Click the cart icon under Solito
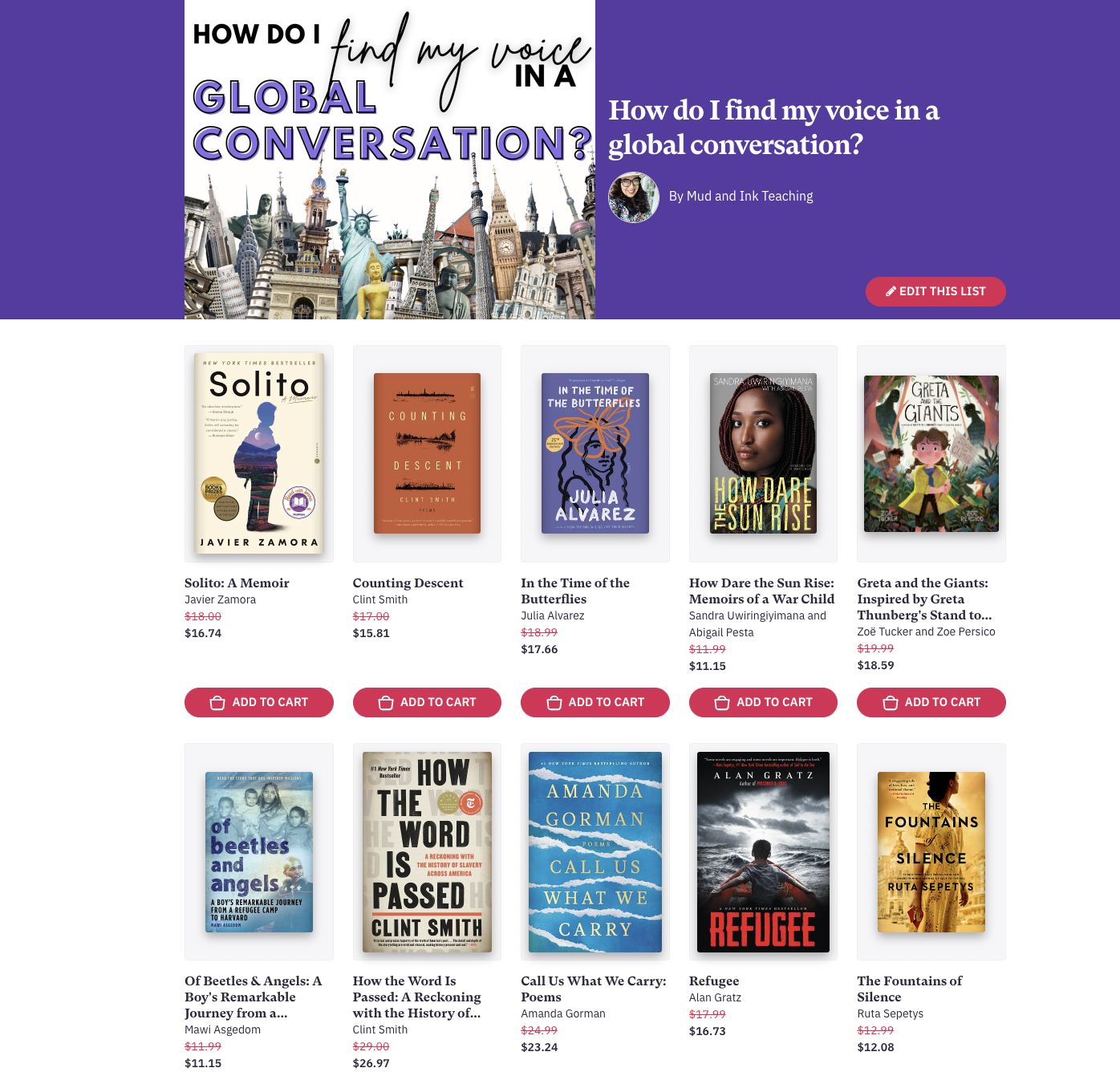The width and height of the screenshot is (1120, 1072). click(x=217, y=703)
